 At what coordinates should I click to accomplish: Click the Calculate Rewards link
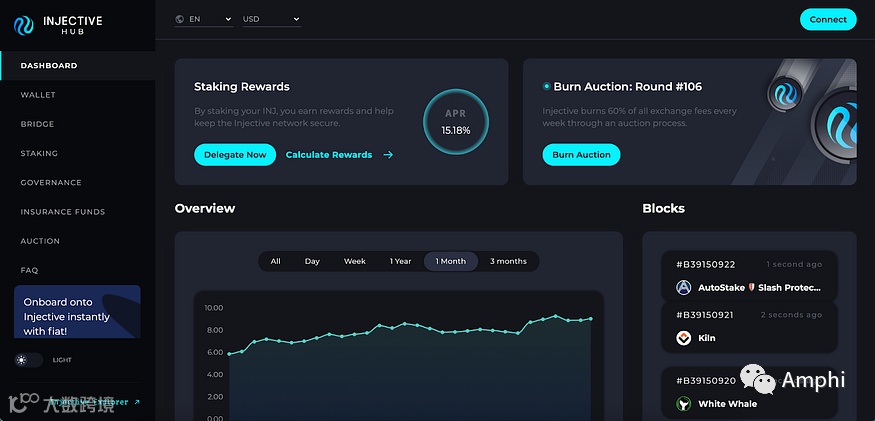click(329, 155)
